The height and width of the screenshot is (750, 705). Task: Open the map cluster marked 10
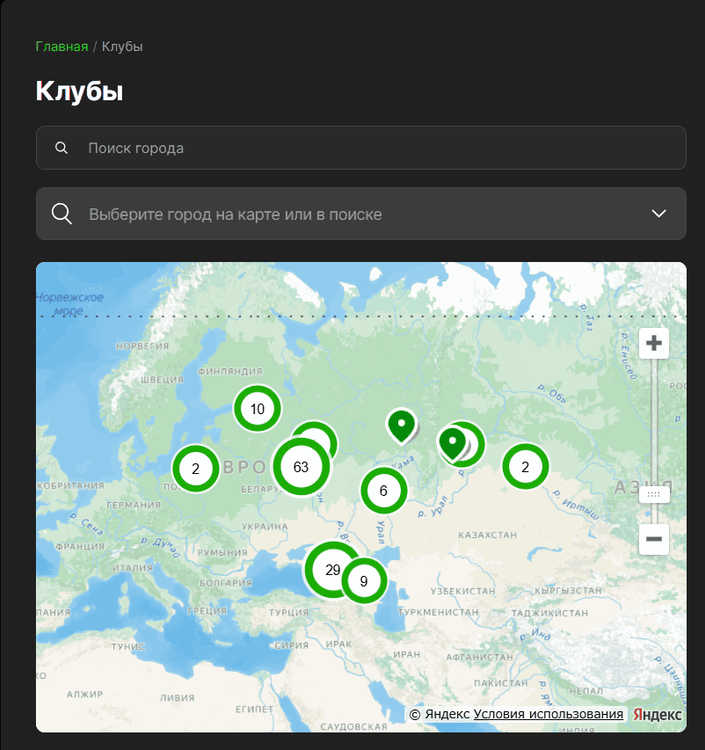pos(257,409)
